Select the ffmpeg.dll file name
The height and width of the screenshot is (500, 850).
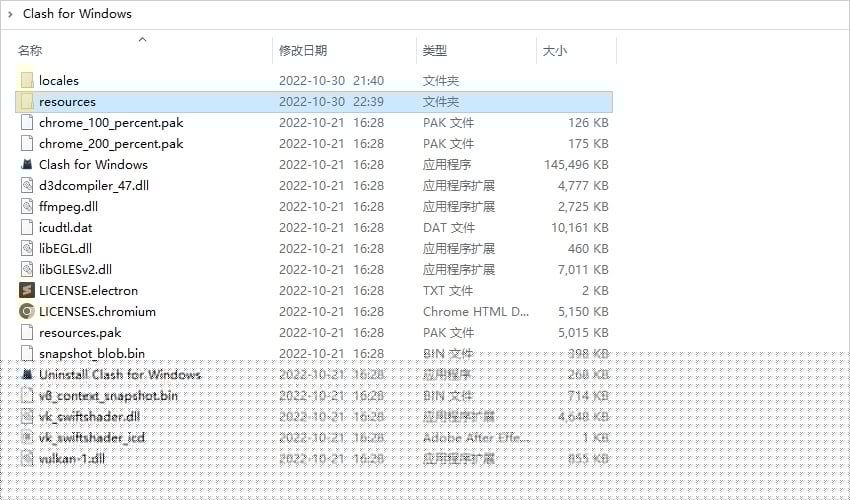tap(68, 207)
